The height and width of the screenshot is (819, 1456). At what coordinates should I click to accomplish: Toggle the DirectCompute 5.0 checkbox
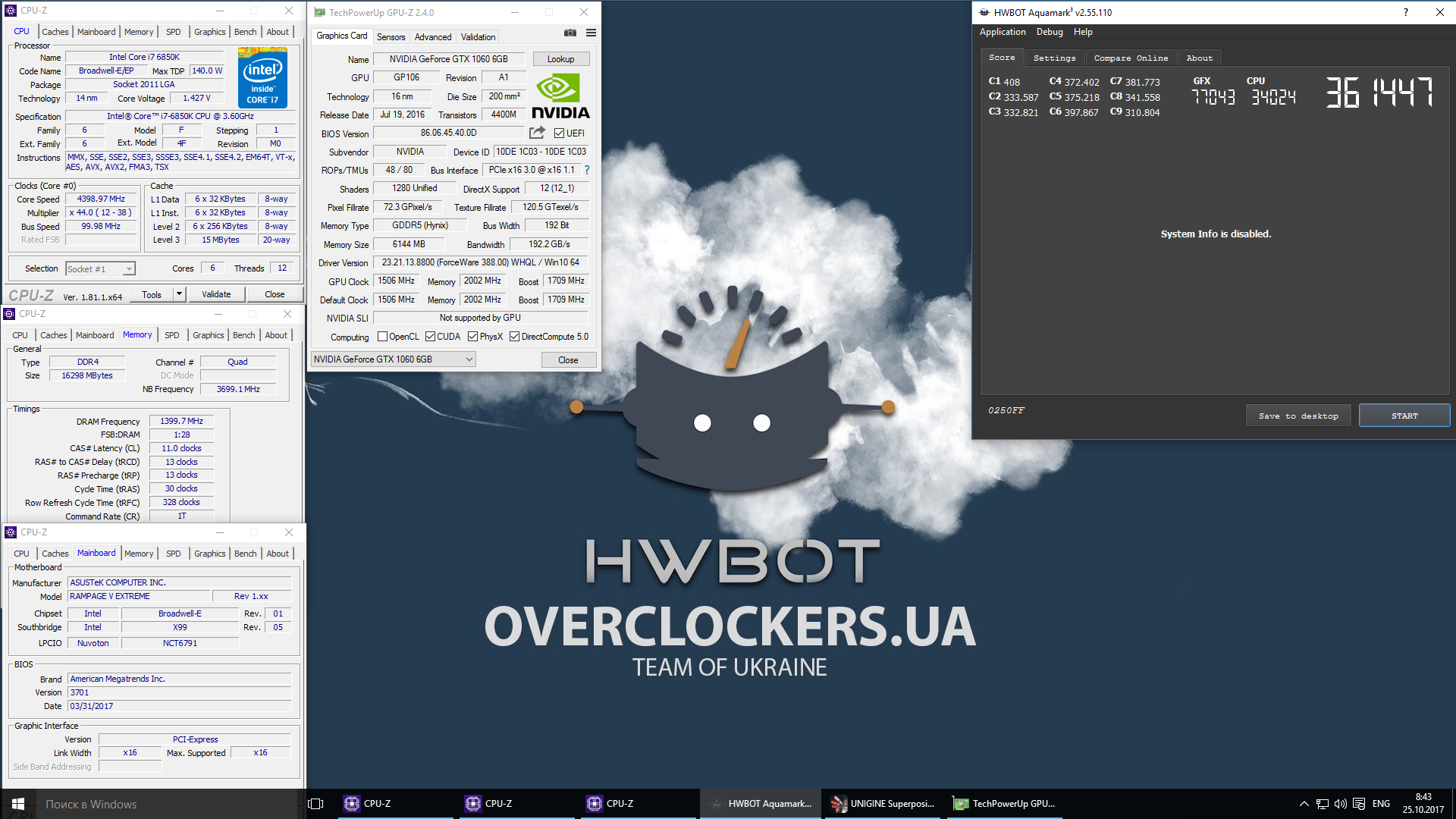(x=514, y=337)
